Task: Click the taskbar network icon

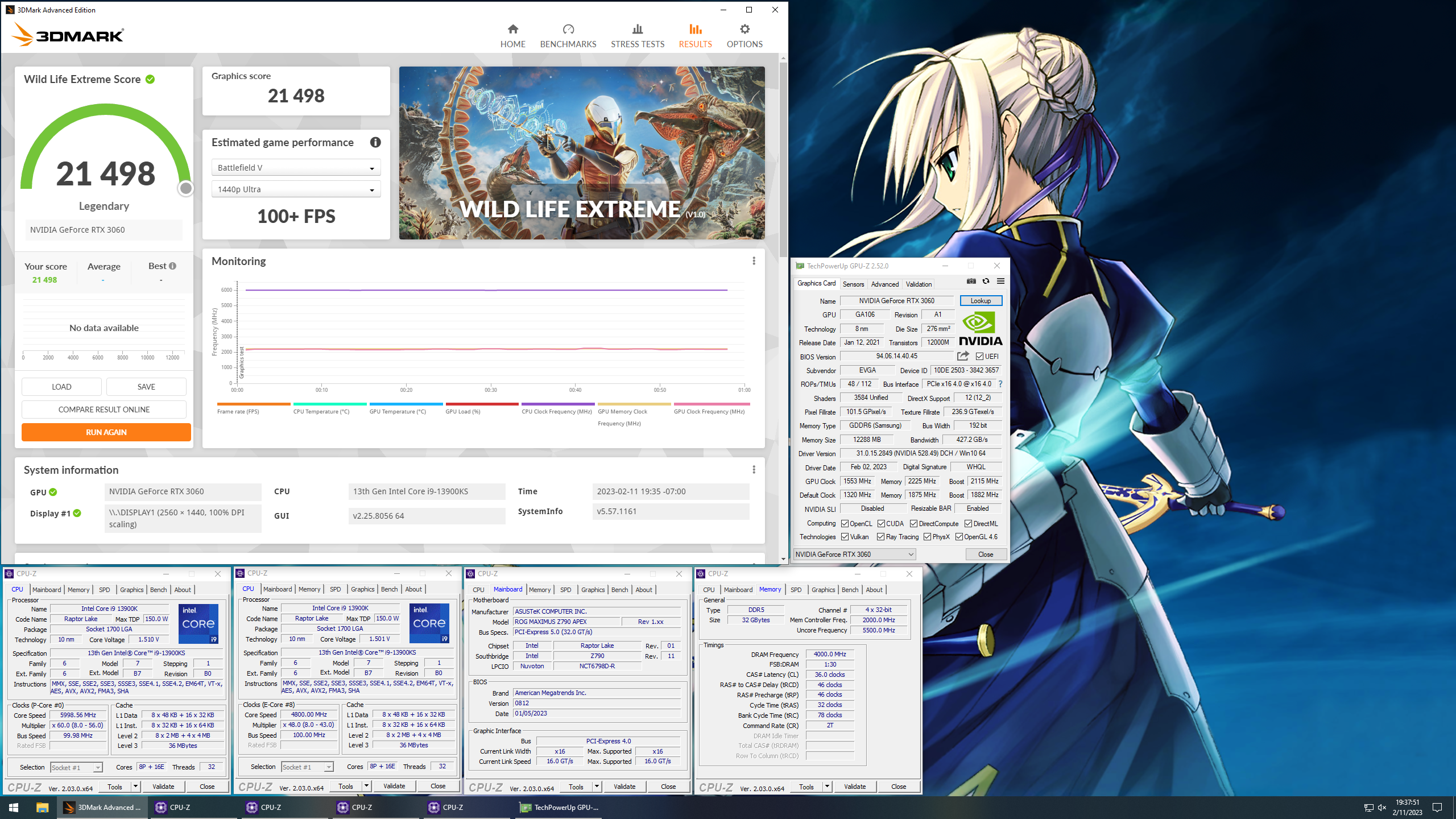Action: [1368, 808]
